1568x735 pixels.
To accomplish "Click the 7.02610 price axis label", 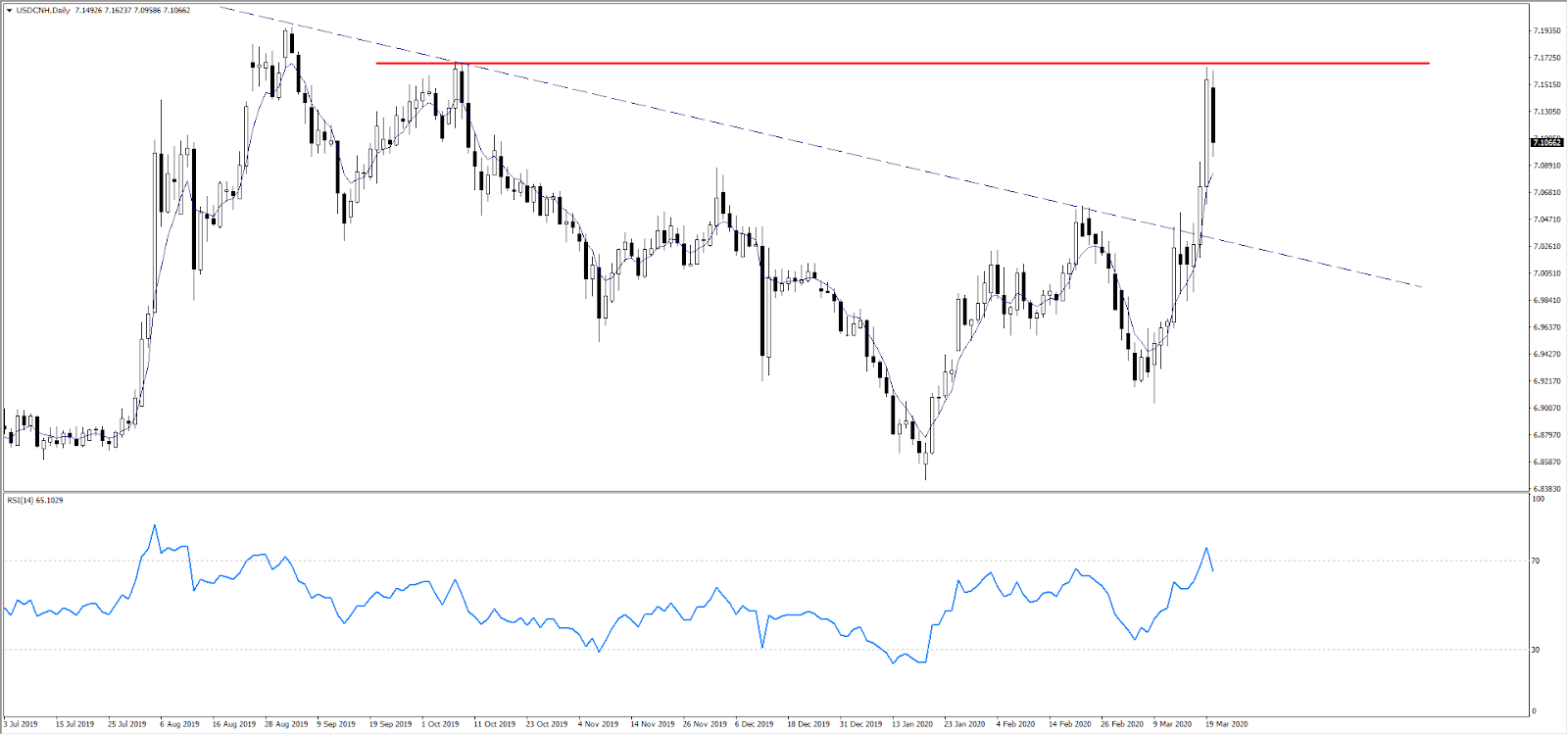I will [x=1546, y=247].
